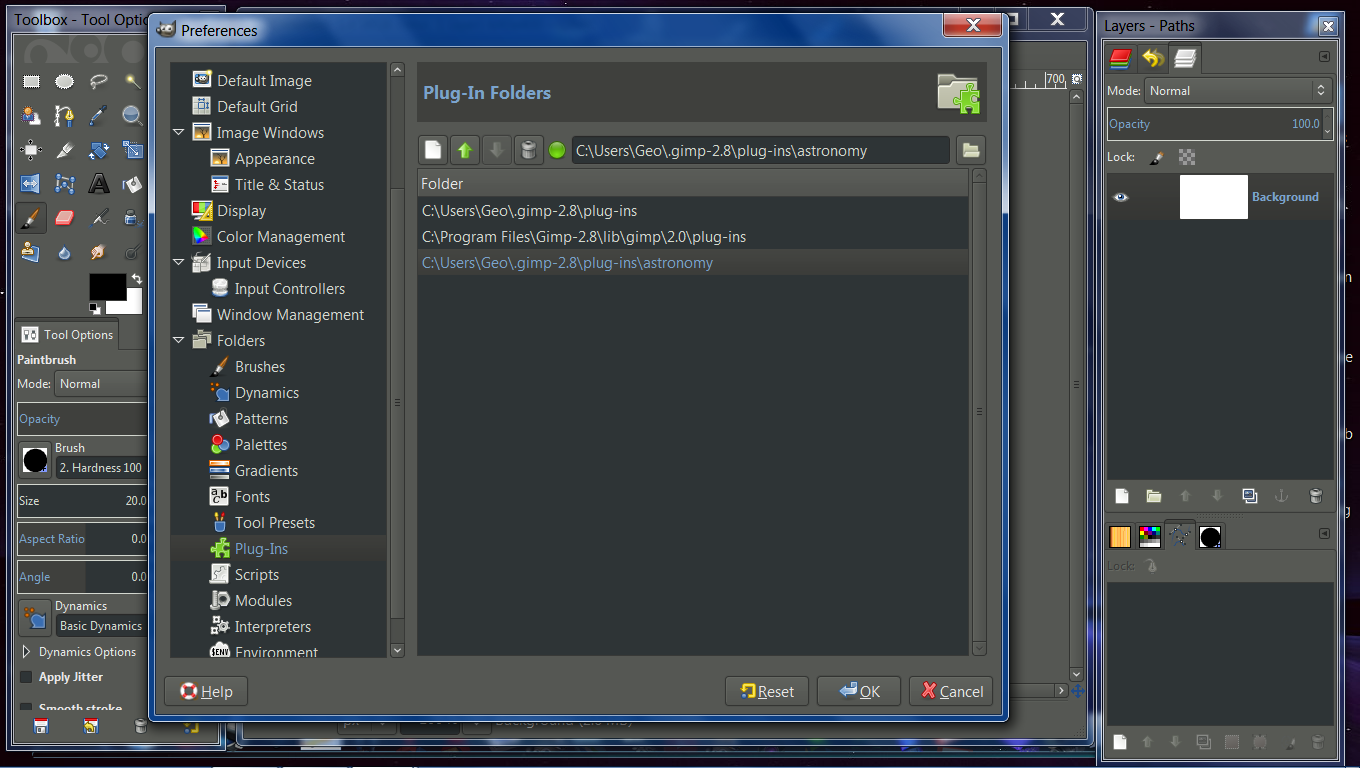Pick the Clone stamp tool

(31, 252)
